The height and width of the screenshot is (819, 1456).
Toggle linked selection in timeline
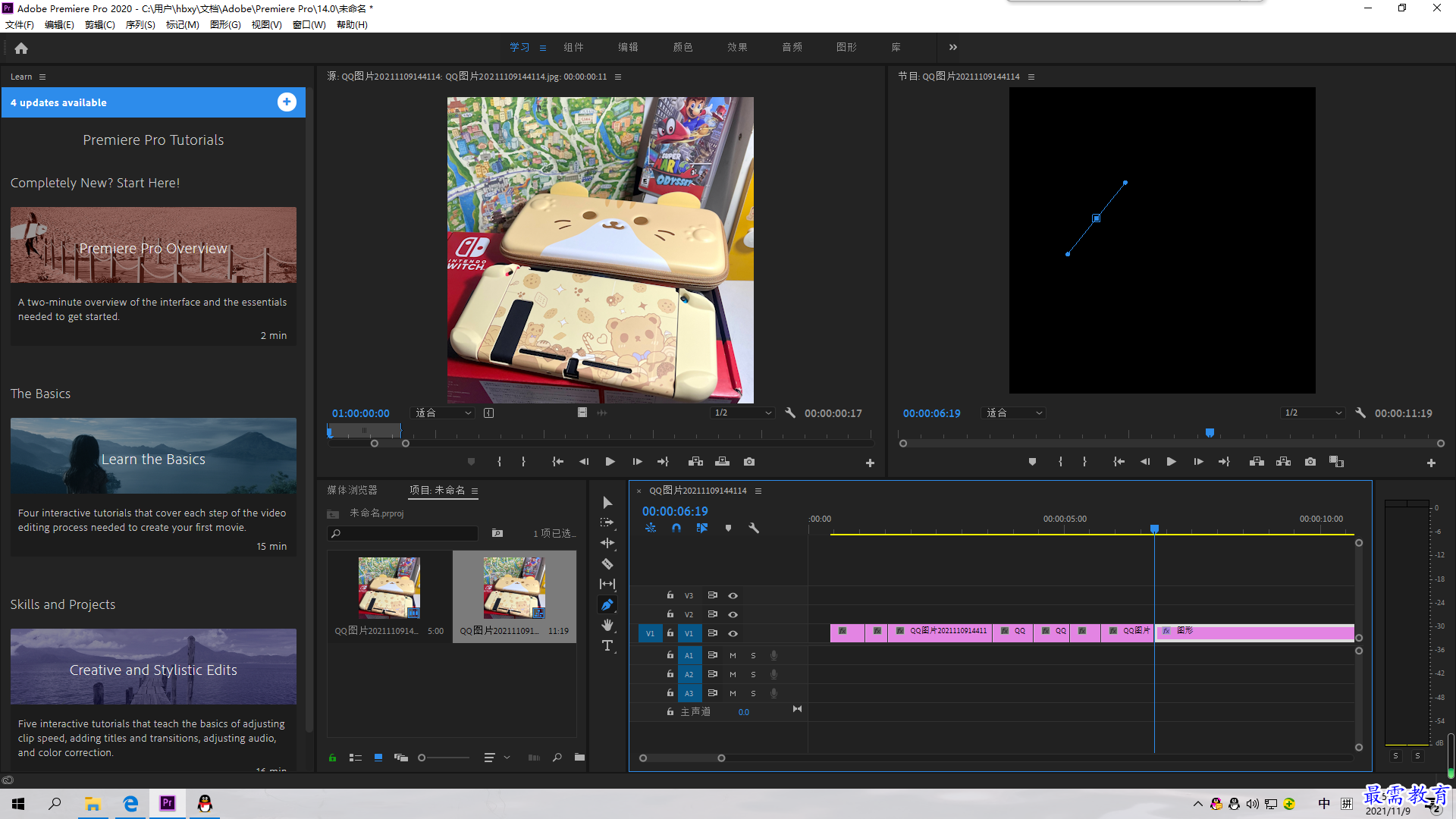point(702,528)
